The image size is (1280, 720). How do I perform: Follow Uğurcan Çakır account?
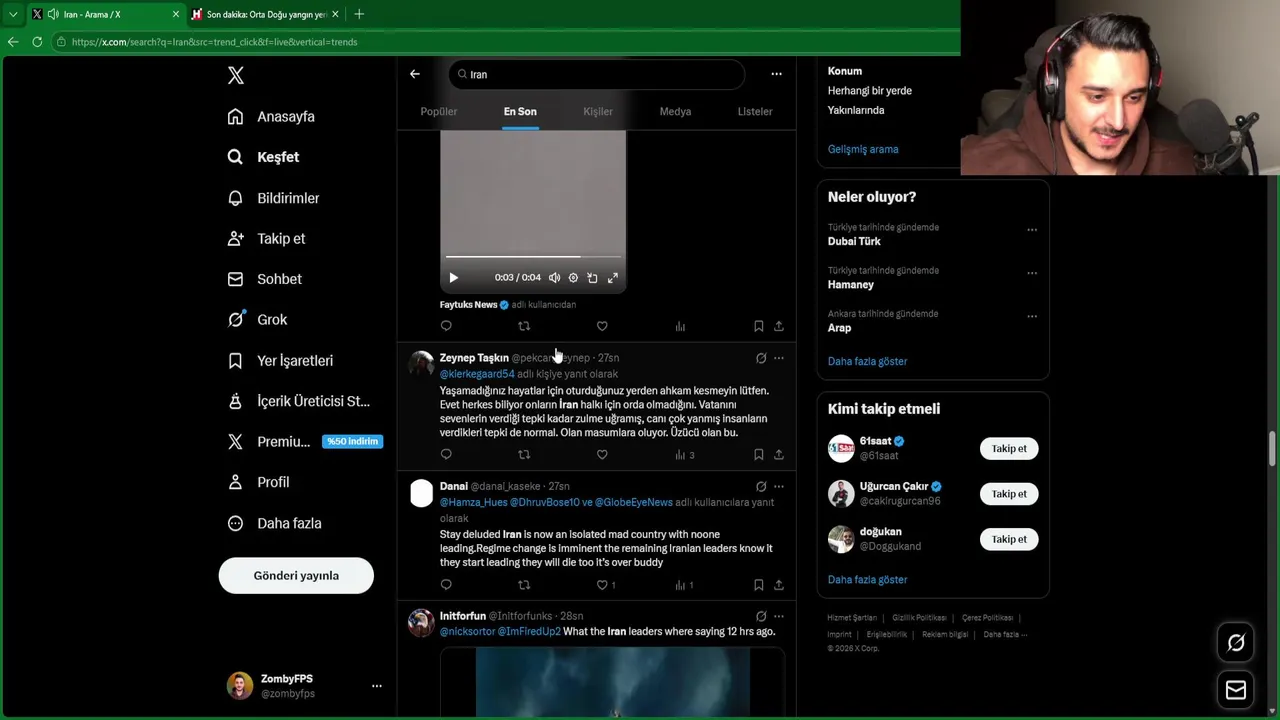[x=1009, y=493]
